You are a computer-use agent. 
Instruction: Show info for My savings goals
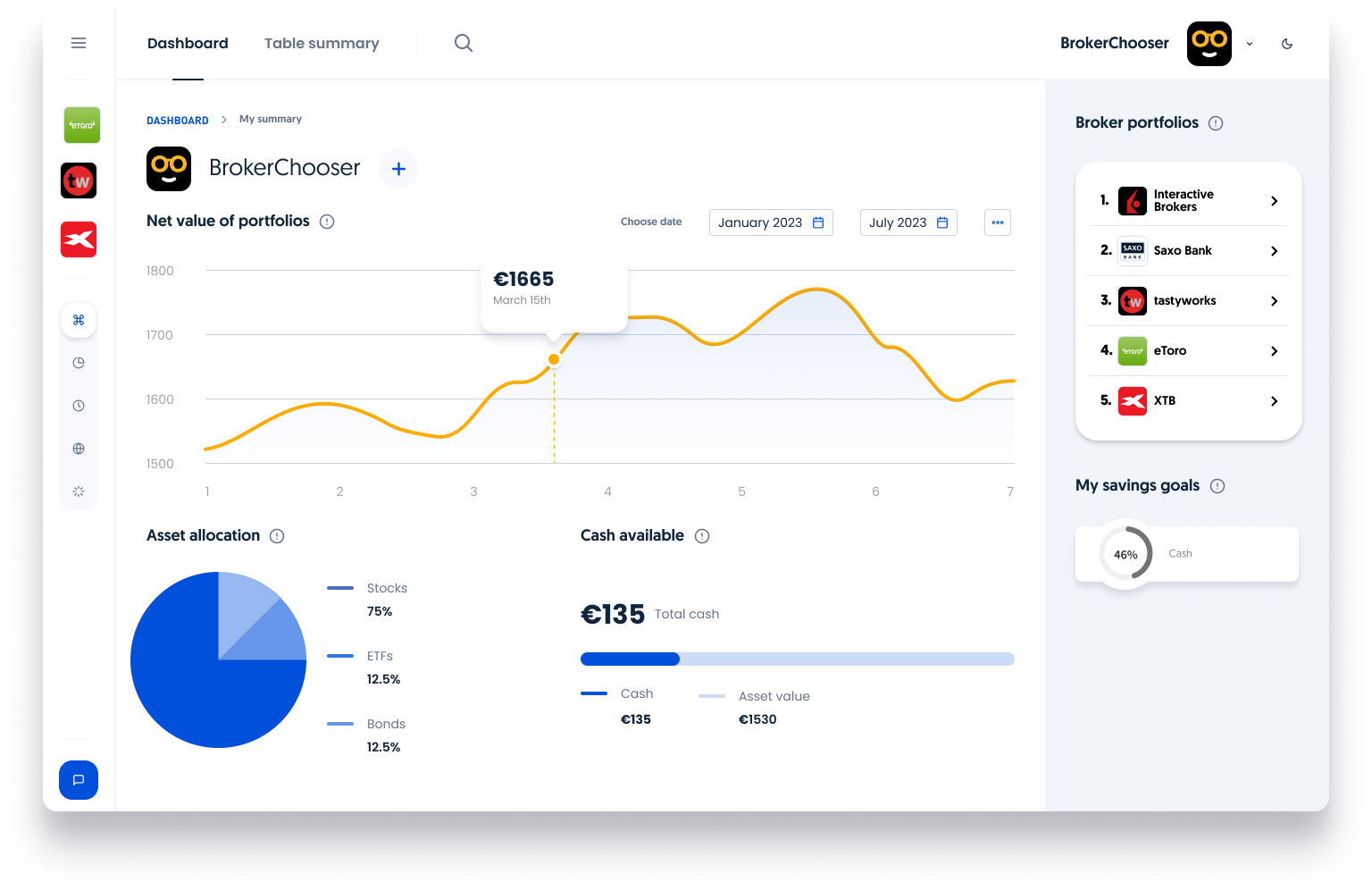click(x=1217, y=486)
